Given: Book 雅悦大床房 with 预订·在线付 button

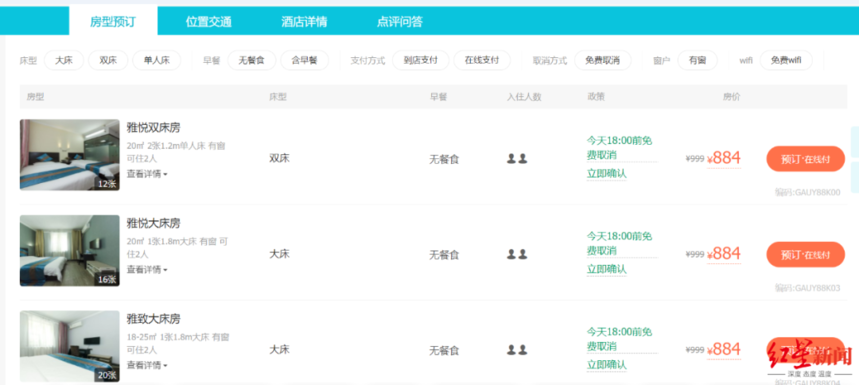Looking at the screenshot, I should (805, 255).
